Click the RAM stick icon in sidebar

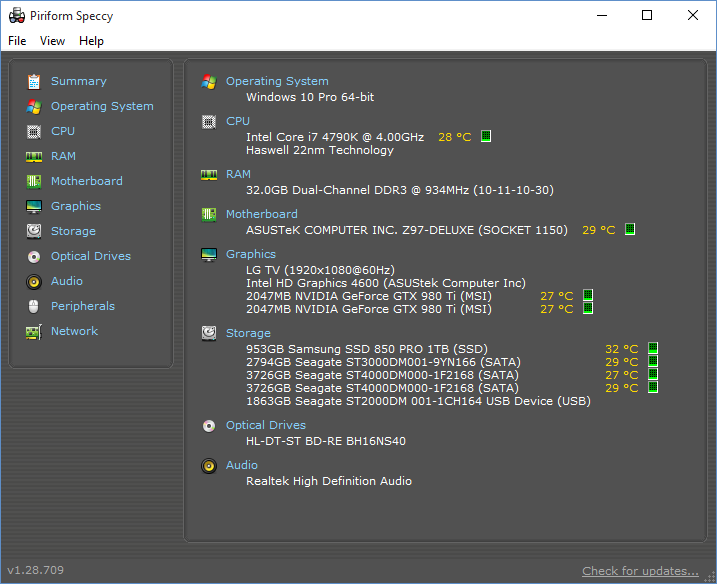click(34, 157)
